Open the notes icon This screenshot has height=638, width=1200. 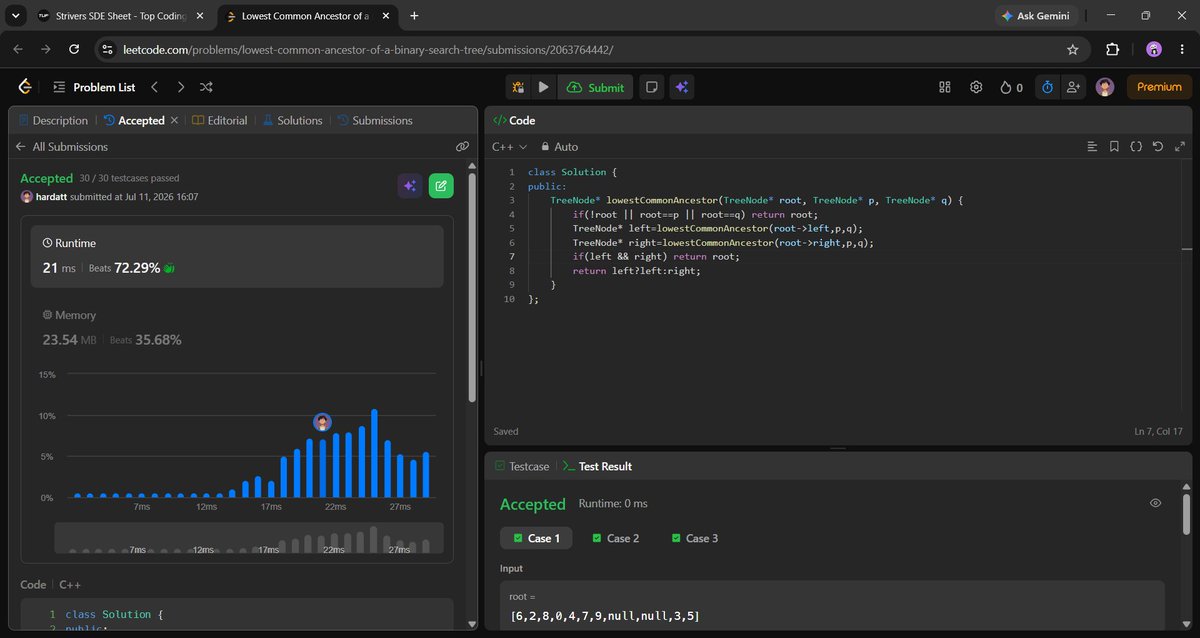pos(652,87)
